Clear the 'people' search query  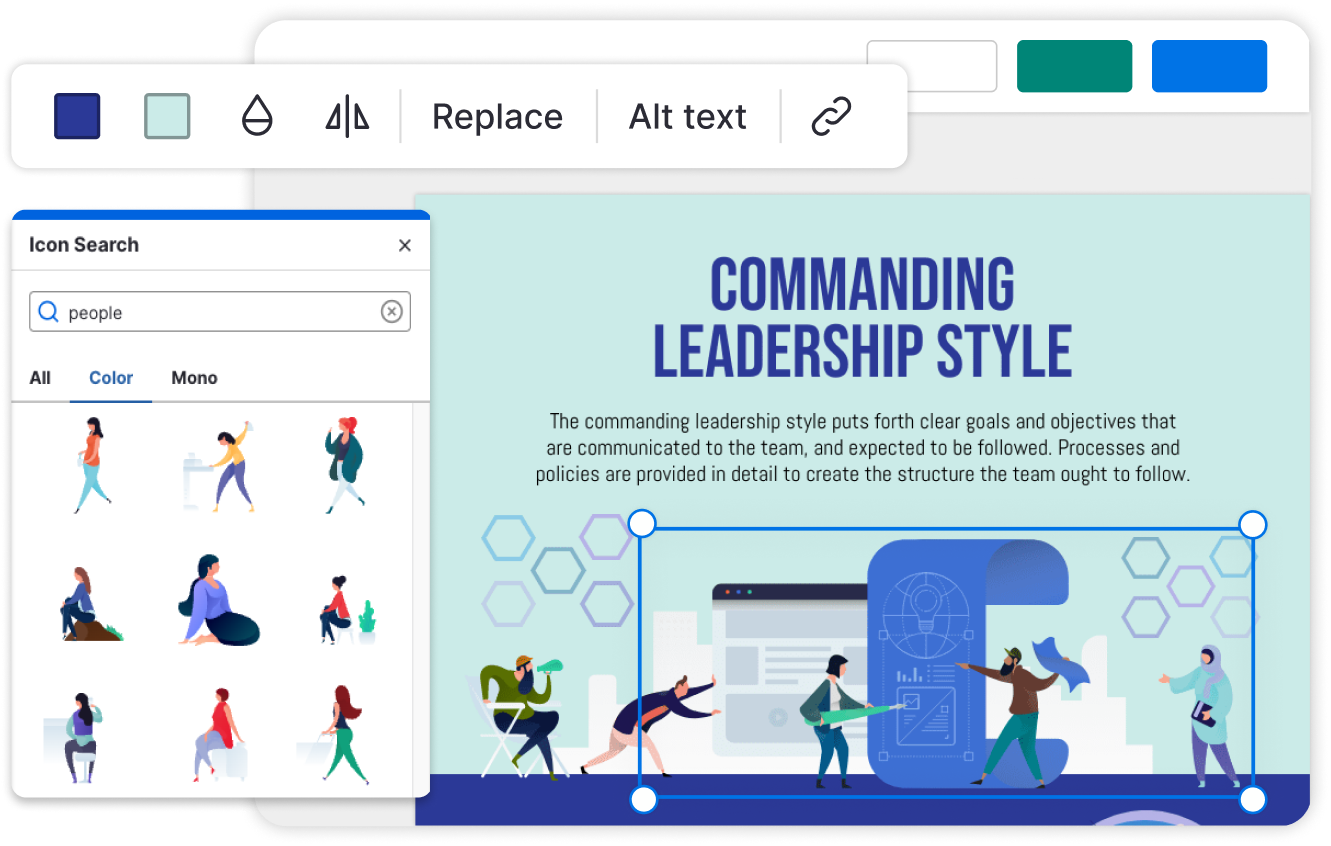pyautogui.click(x=391, y=311)
